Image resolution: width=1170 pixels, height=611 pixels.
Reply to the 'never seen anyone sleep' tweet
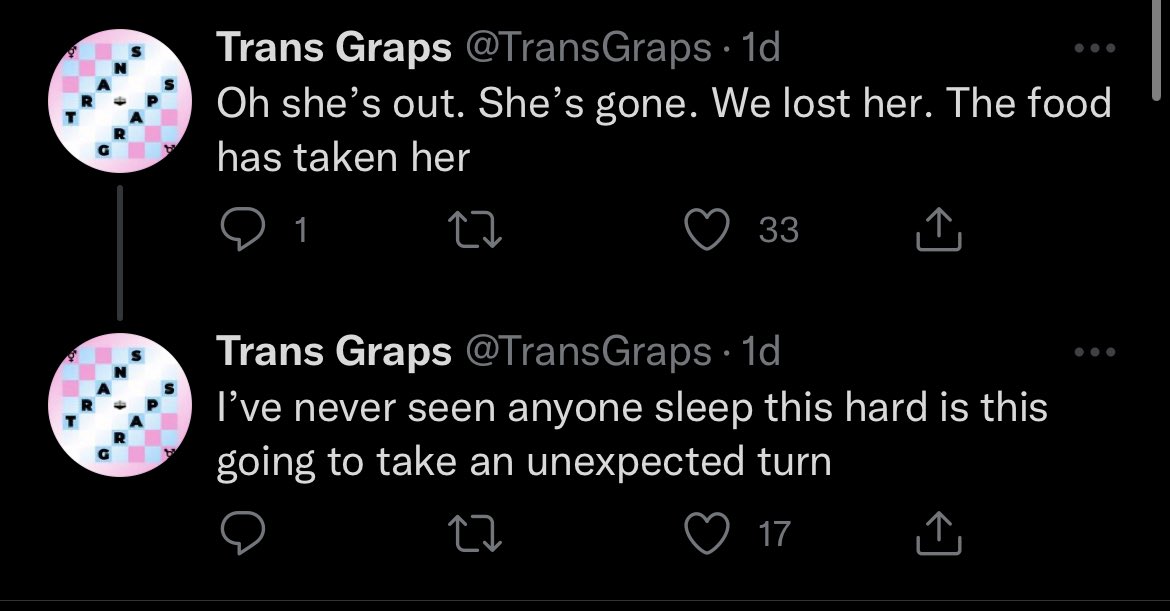point(239,534)
